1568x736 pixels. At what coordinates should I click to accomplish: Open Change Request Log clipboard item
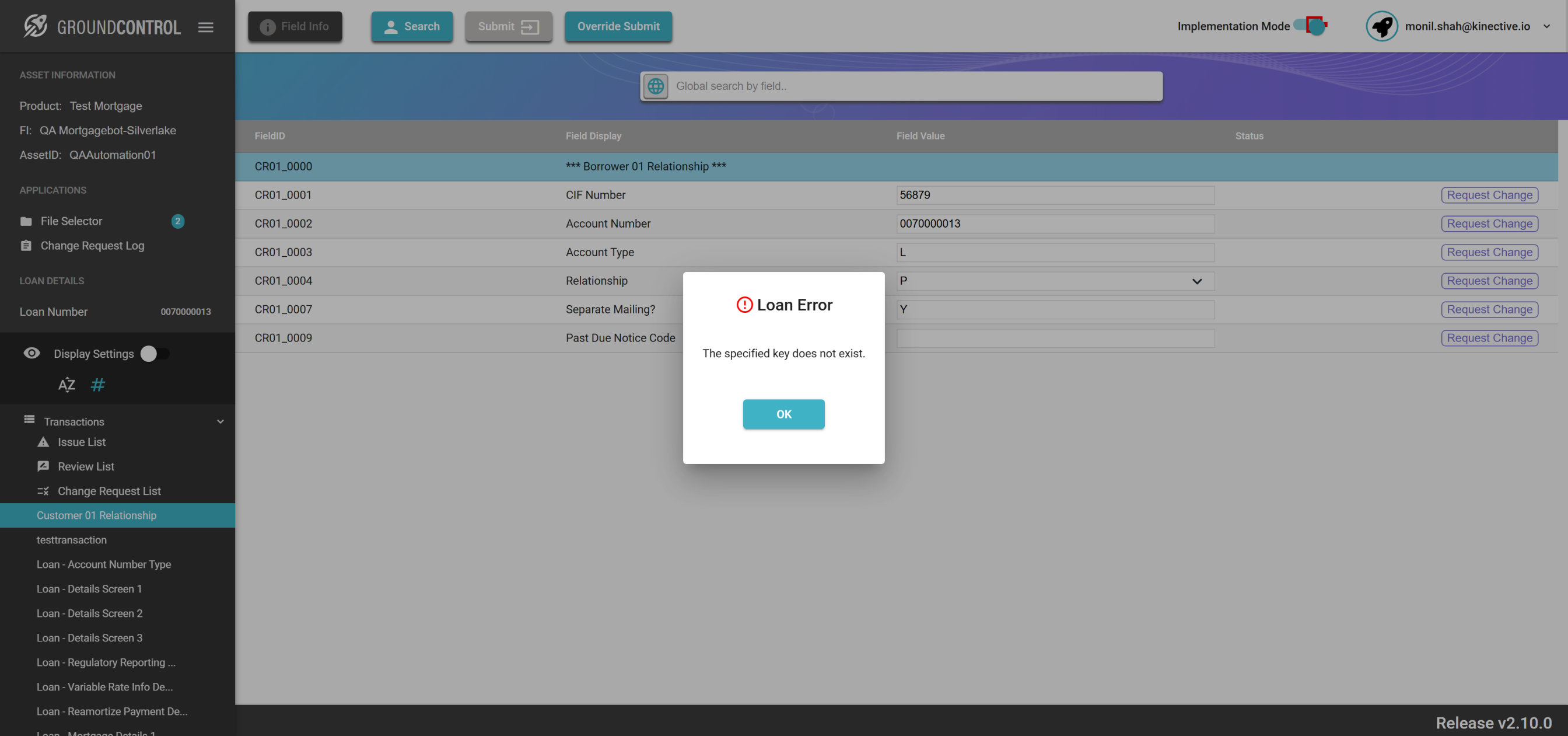(92, 246)
